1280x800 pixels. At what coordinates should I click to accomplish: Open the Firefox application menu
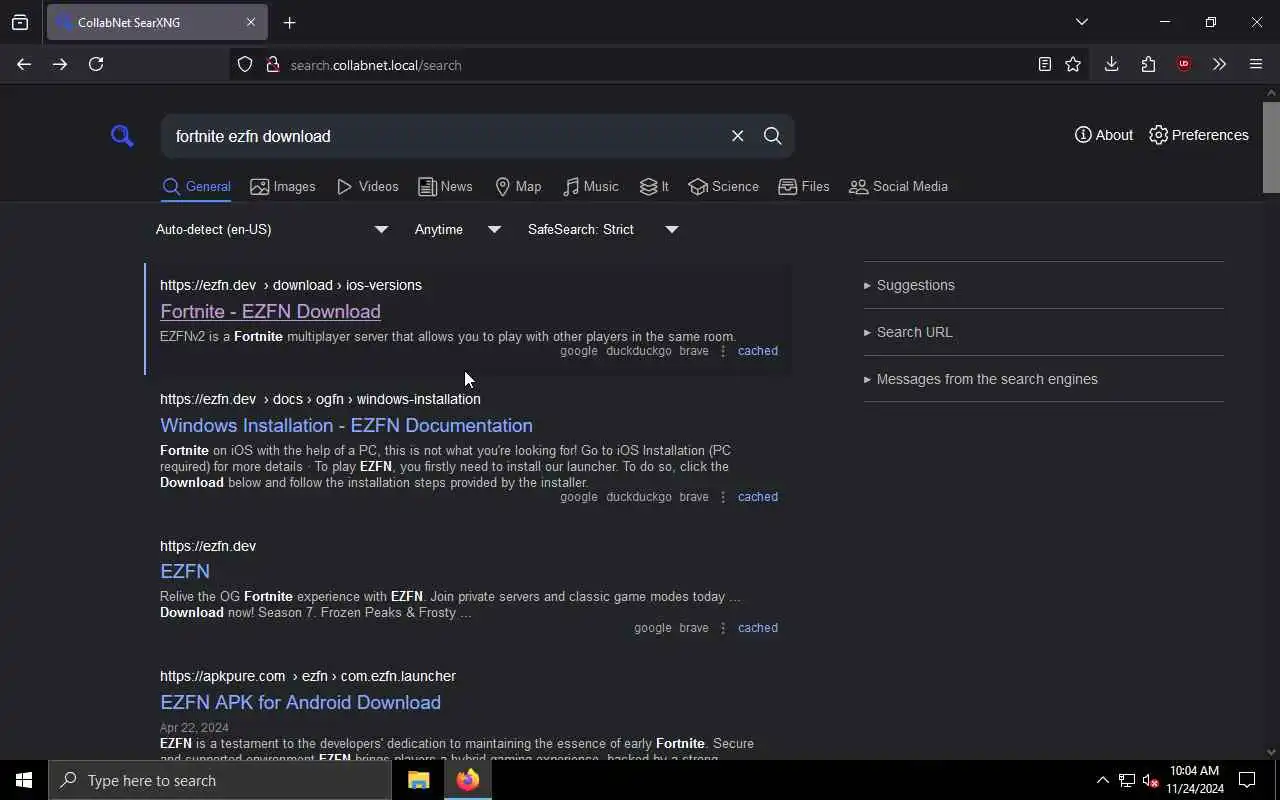1256,64
